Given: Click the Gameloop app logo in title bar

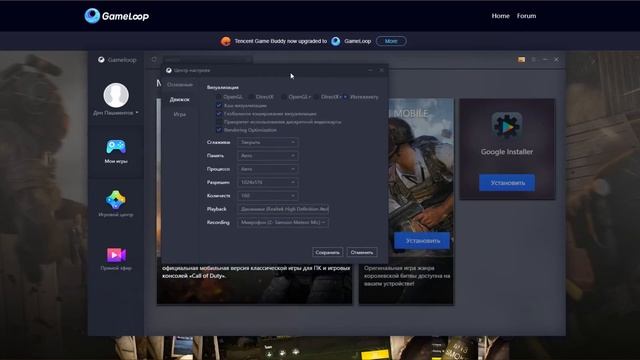Looking at the screenshot, I should coord(101,60).
